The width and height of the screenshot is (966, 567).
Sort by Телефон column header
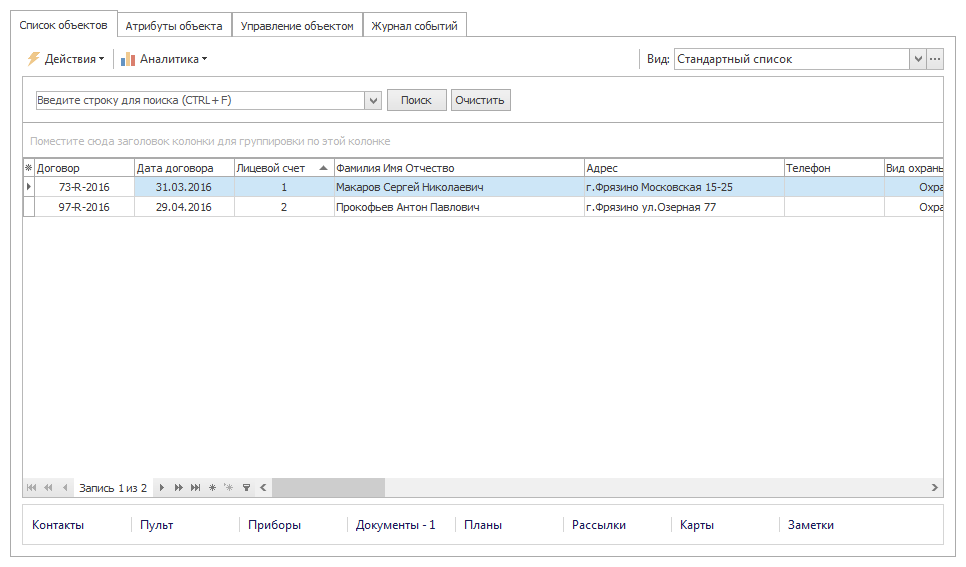(834, 168)
